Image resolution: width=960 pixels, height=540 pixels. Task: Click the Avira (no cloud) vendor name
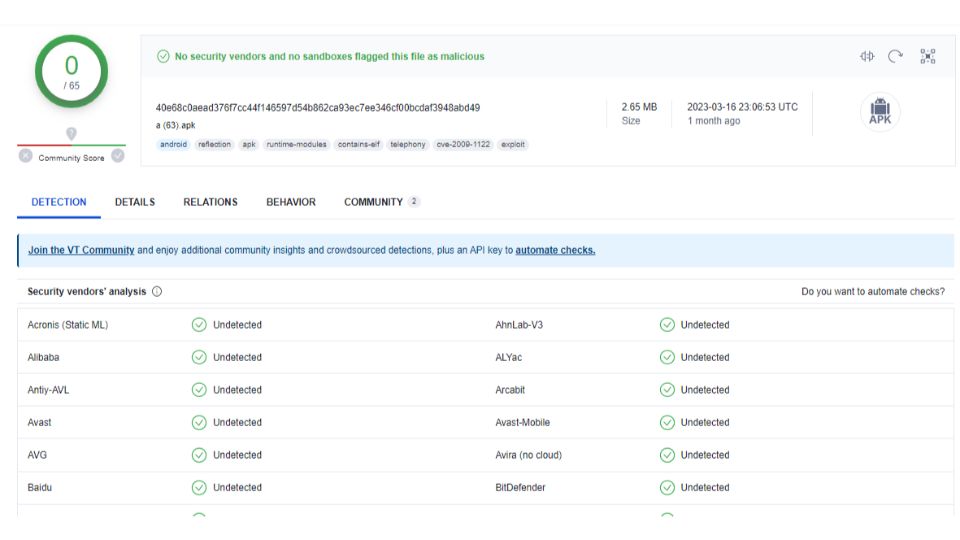click(x=528, y=455)
